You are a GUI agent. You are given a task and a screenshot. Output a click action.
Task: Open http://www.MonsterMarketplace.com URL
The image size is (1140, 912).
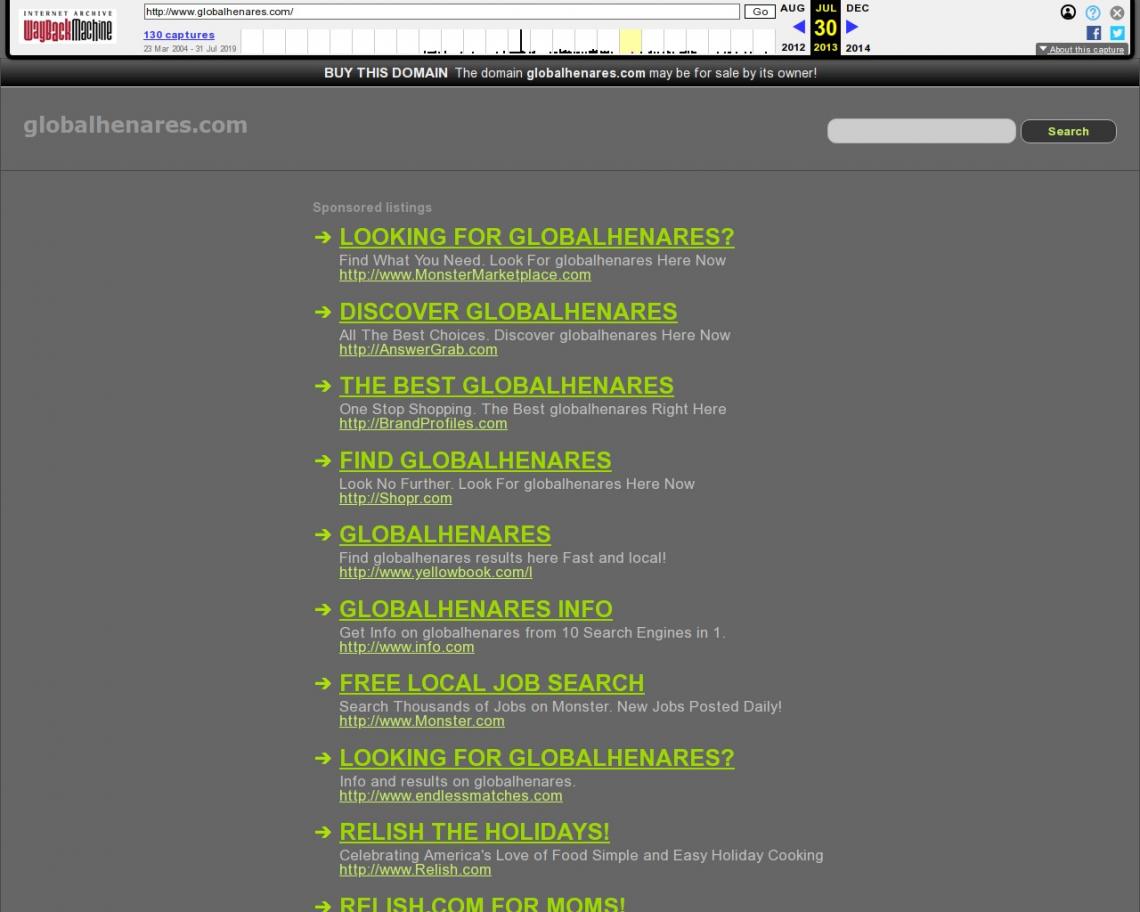465,275
